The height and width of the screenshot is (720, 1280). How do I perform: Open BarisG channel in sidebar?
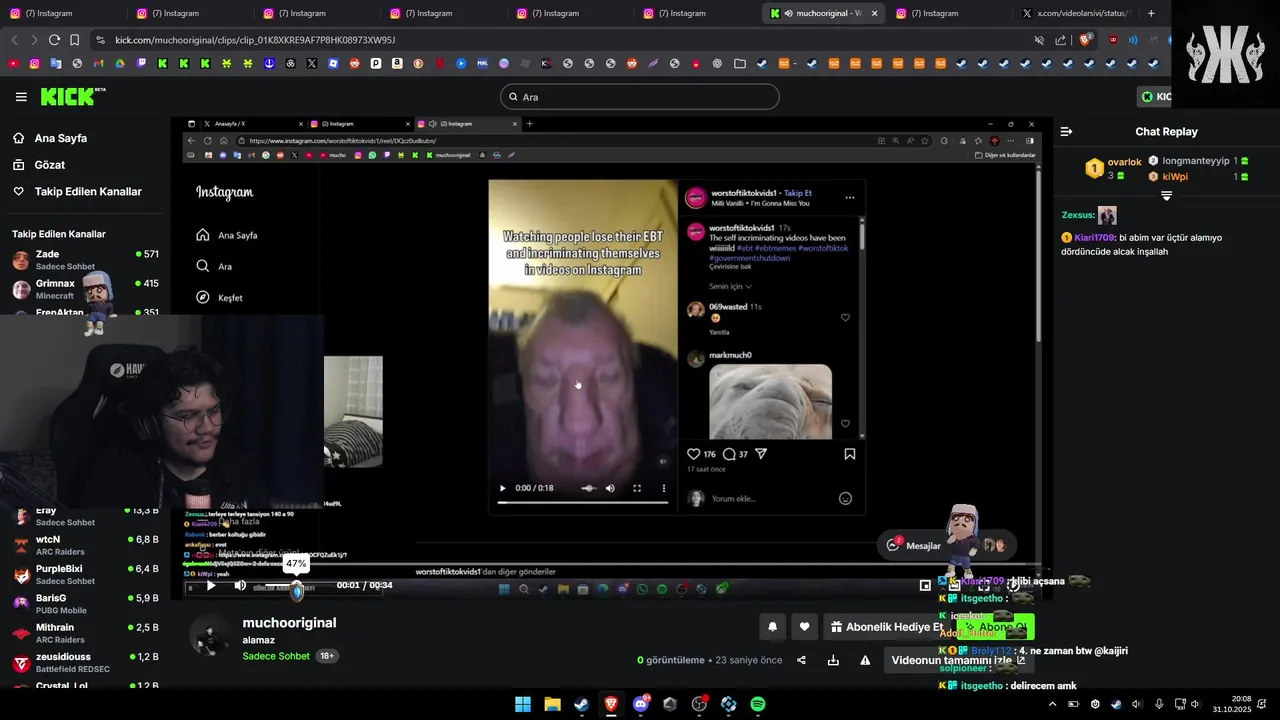tap(85, 604)
